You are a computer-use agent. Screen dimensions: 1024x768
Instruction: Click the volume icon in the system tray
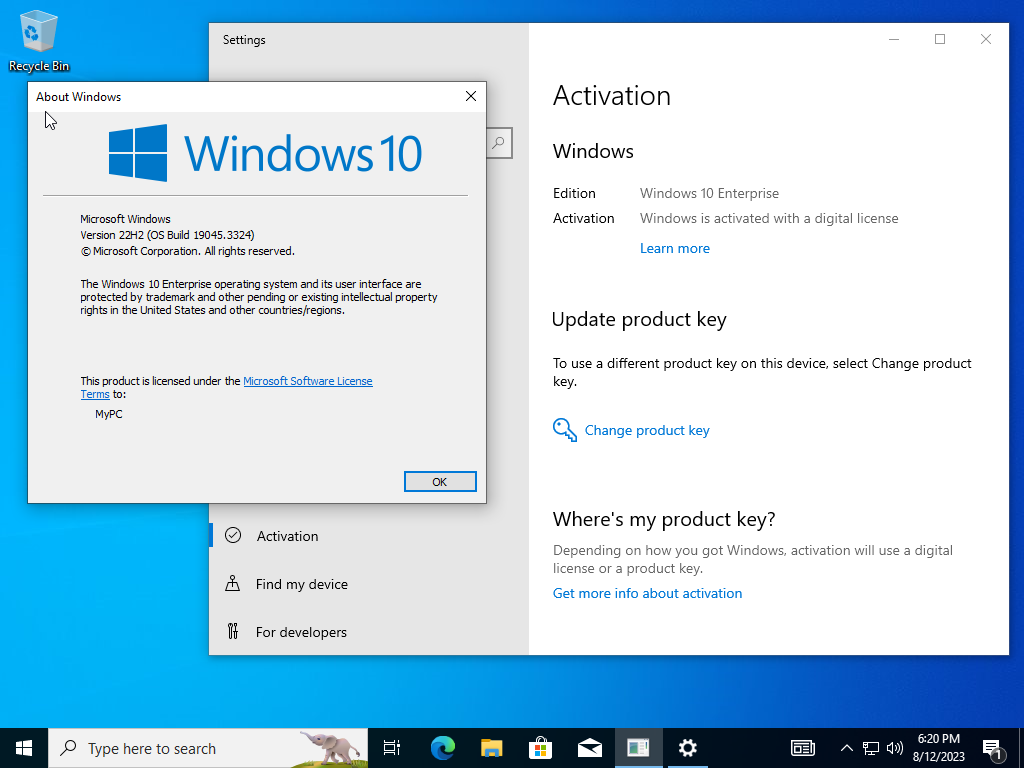coord(895,747)
